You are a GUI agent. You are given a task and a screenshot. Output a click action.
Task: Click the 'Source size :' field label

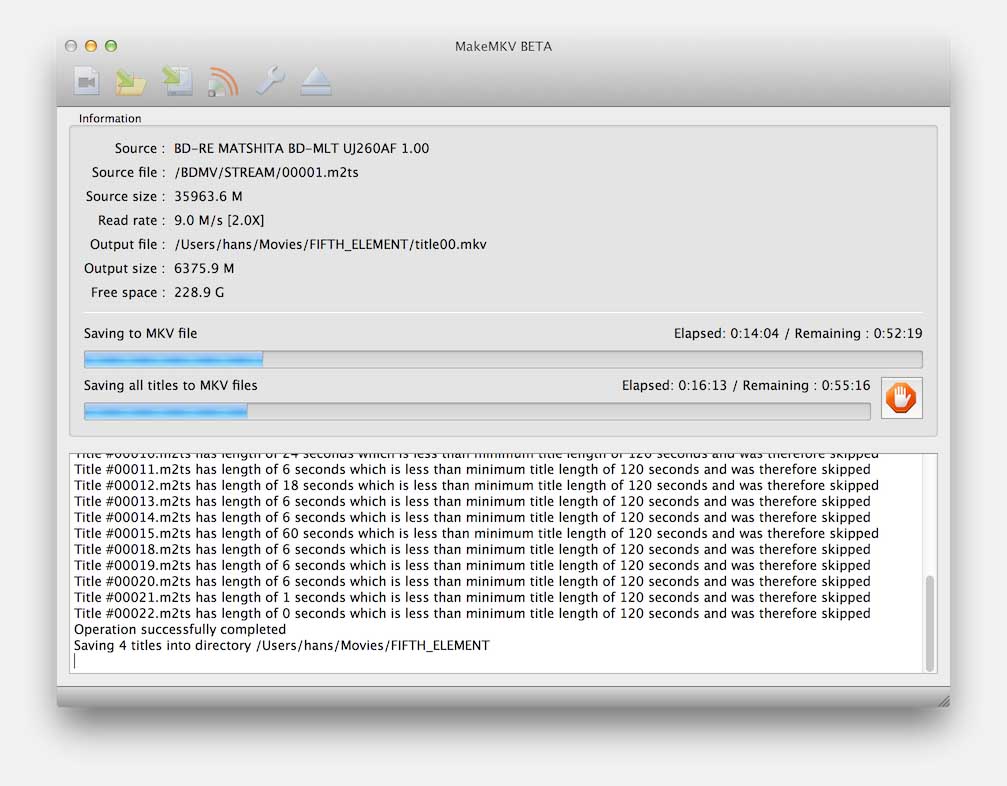coord(125,196)
